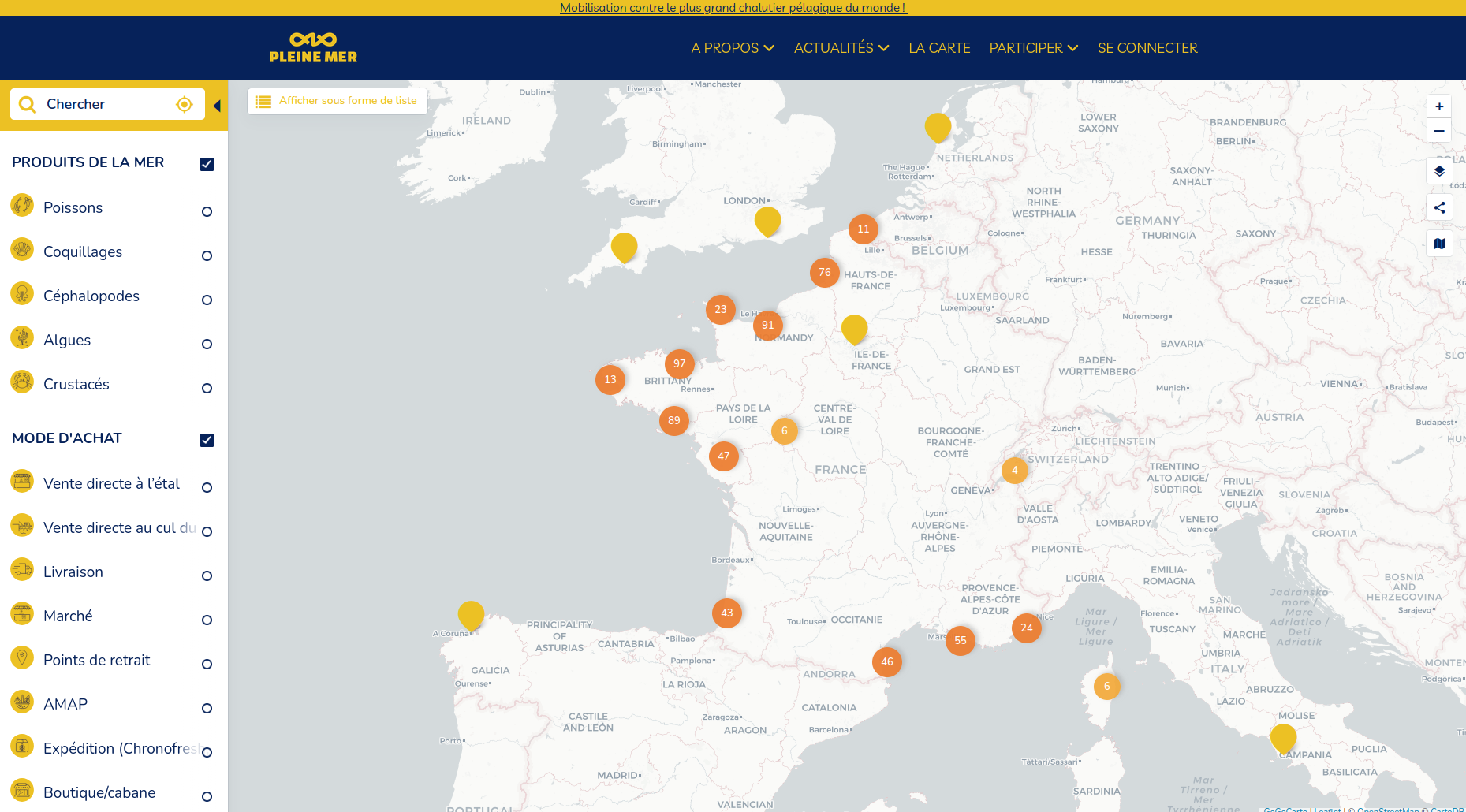
Task: Toggle the Livraison filter
Action: [x=206, y=575]
